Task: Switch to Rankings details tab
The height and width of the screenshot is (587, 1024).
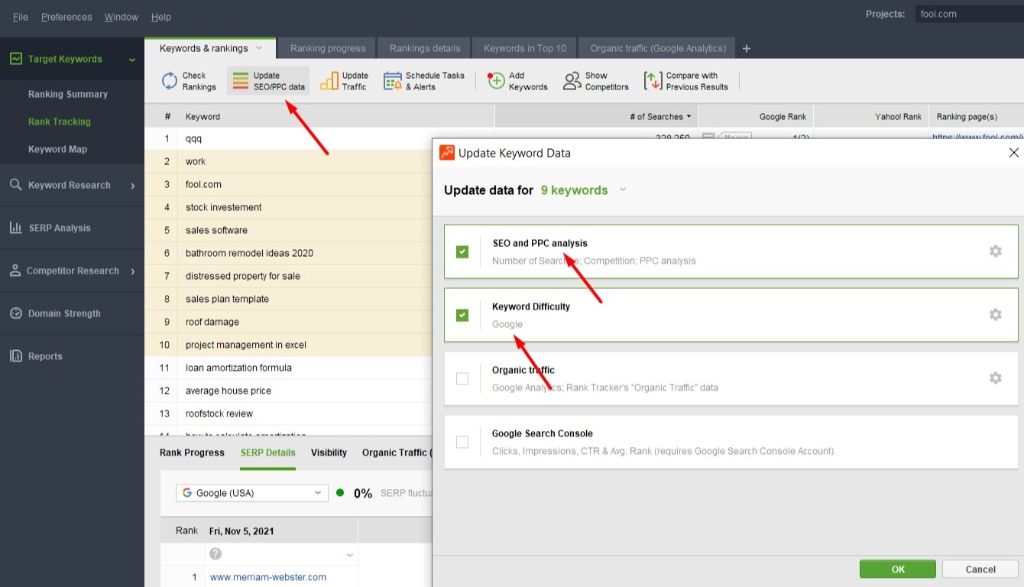Action: (x=424, y=48)
